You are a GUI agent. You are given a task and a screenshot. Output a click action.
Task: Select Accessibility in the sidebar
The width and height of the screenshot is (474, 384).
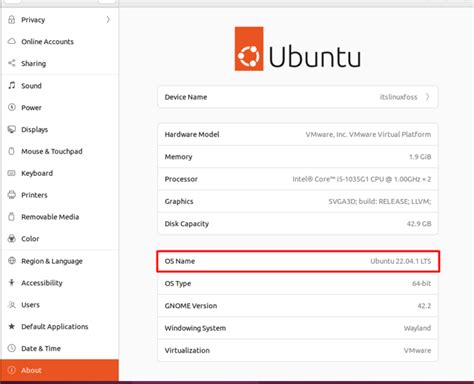[x=59, y=283]
